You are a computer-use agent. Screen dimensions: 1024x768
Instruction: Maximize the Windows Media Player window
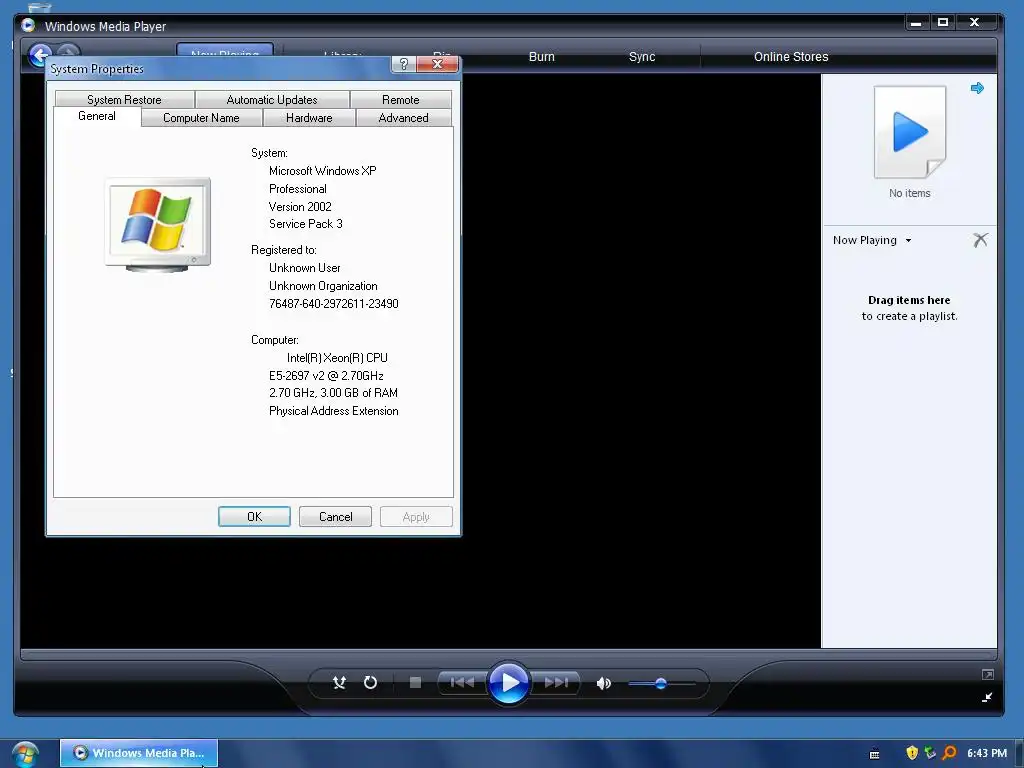(x=942, y=23)
